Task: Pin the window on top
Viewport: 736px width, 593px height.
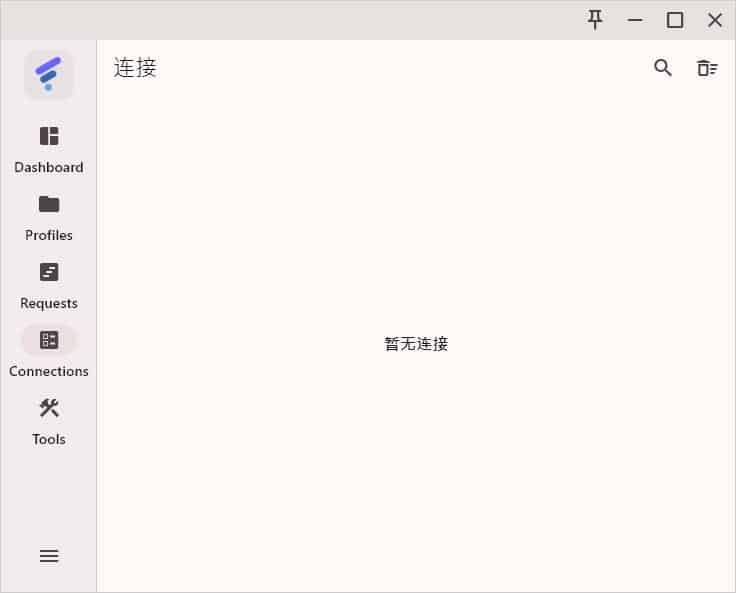Action: tap(595, 20)
